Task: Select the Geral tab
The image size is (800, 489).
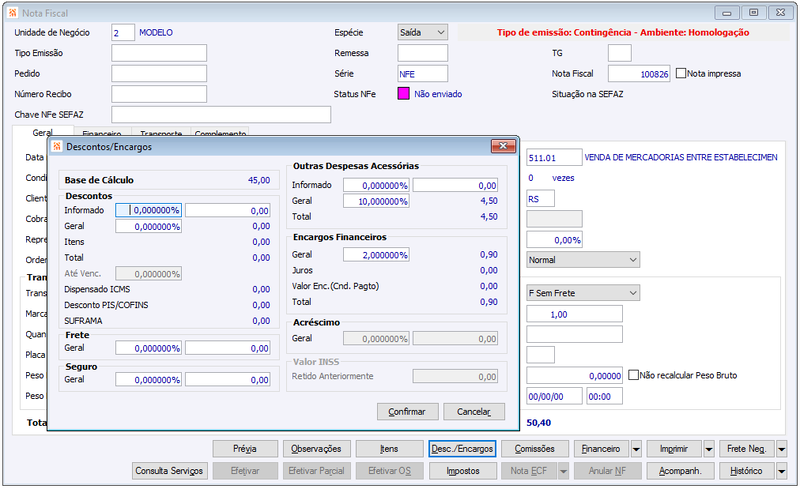Action: [43, 132]
